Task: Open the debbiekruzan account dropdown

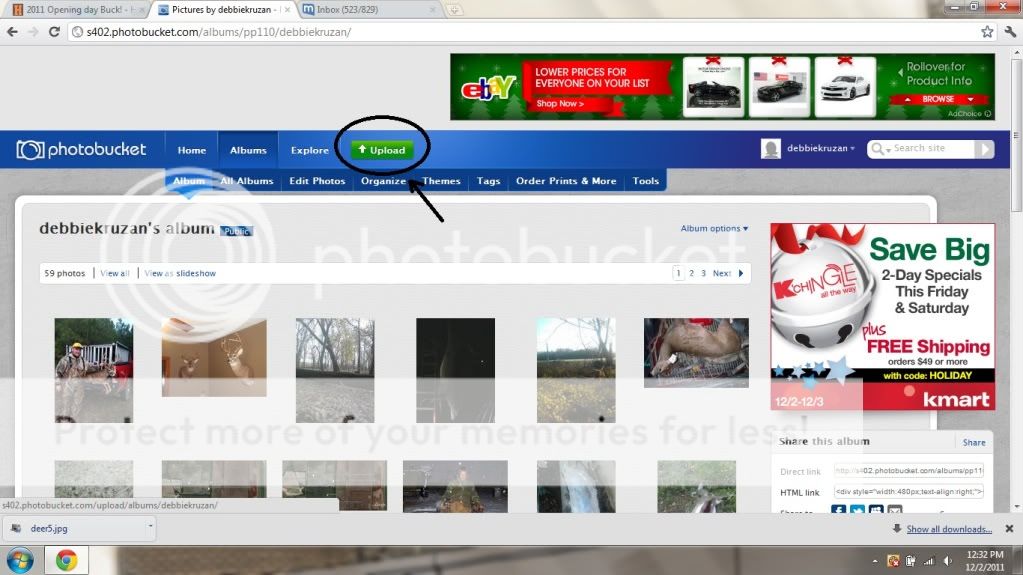Action: [x=821, y=149]
